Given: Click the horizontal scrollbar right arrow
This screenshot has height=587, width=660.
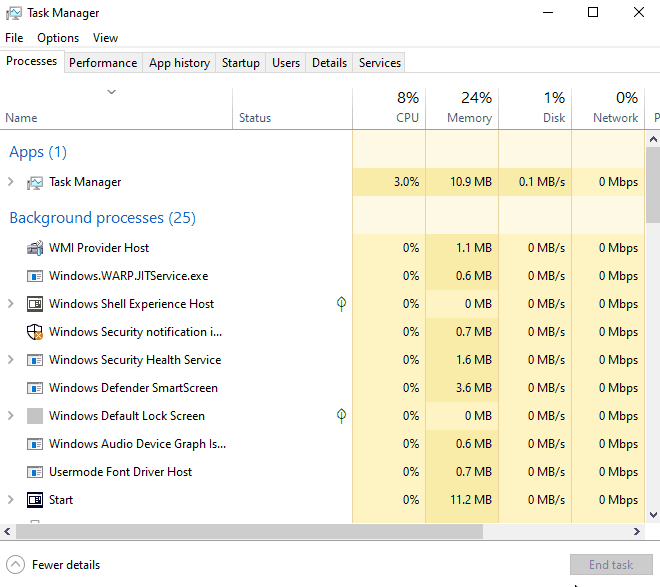Looking at the screenshot, I should 636,531.
